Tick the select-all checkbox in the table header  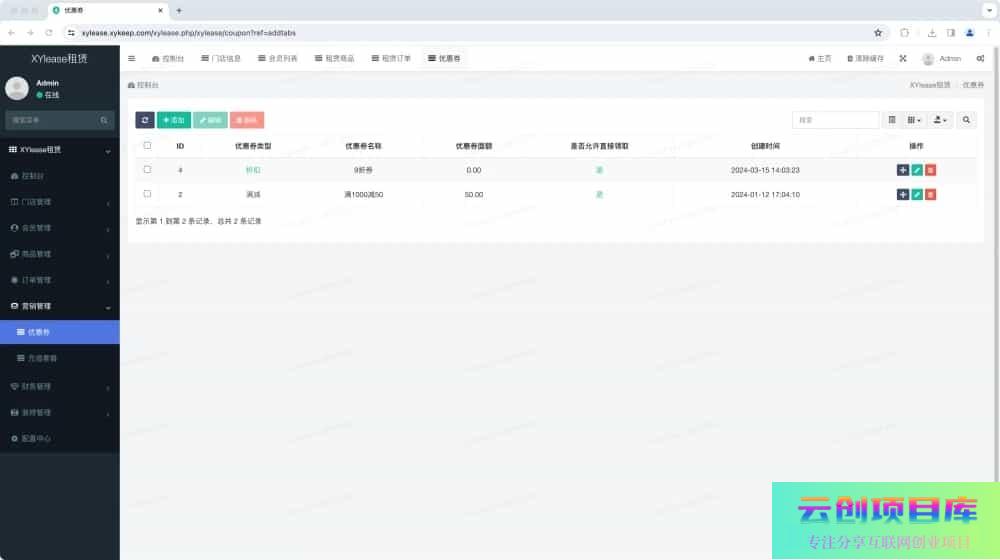(x=147, y=145)
